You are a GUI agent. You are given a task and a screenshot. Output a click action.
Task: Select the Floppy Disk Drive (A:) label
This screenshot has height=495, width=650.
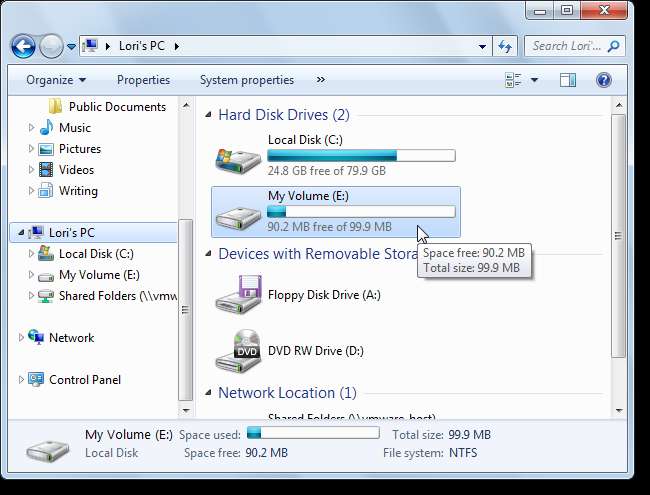tap(324, 295)
